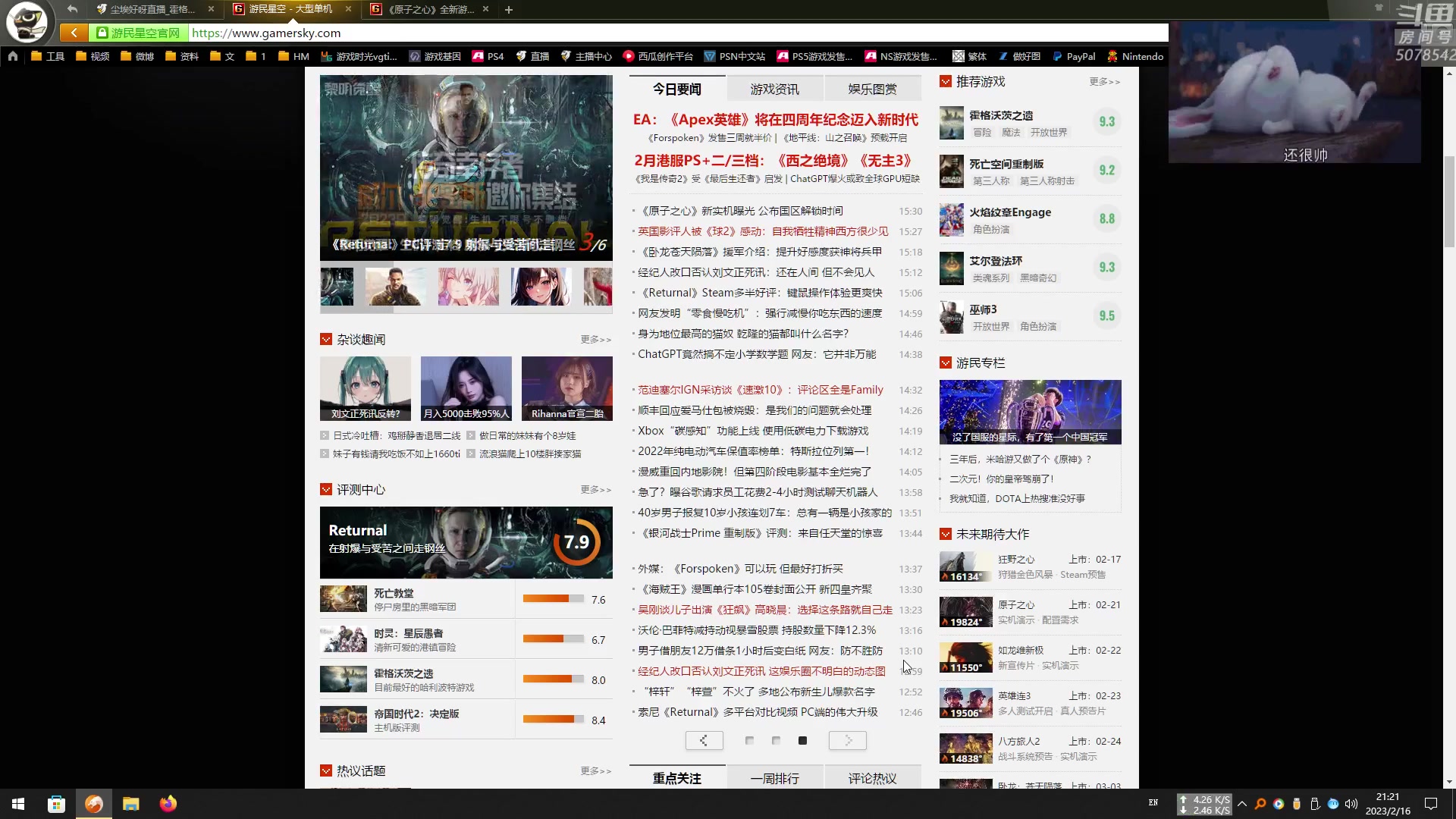Open 刘文正死讯反转 thumbnail
Viewport: 1456px width, 819px height.
365,388
